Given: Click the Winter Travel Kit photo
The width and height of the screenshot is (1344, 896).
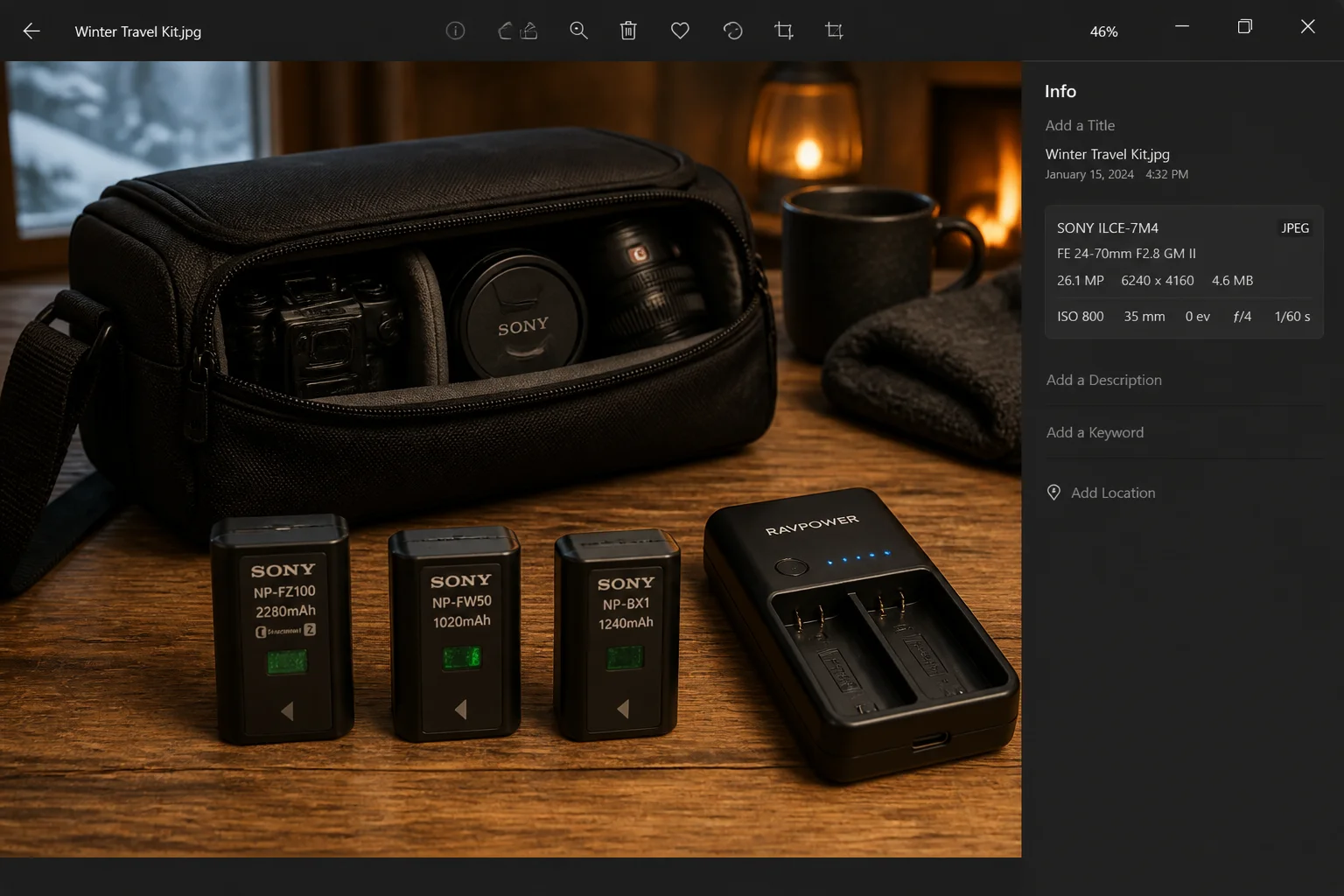Looking at the screenshot, I should (510, 458).
